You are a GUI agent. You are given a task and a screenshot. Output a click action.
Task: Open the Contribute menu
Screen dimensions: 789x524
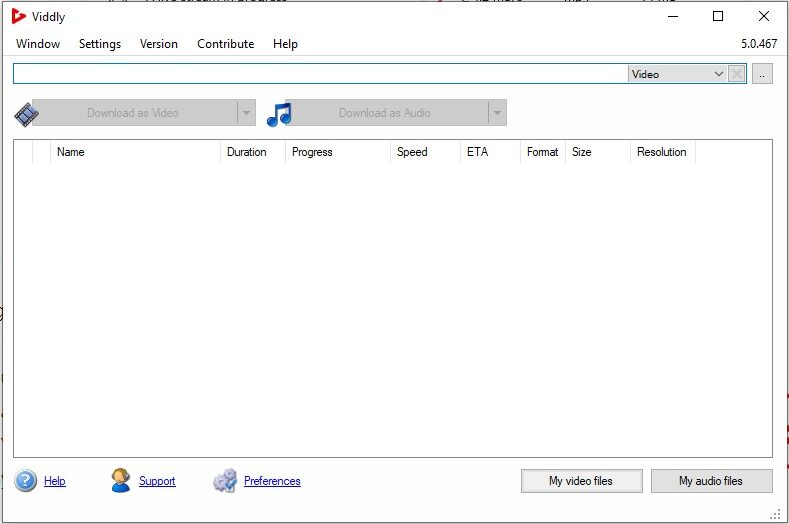225,44
